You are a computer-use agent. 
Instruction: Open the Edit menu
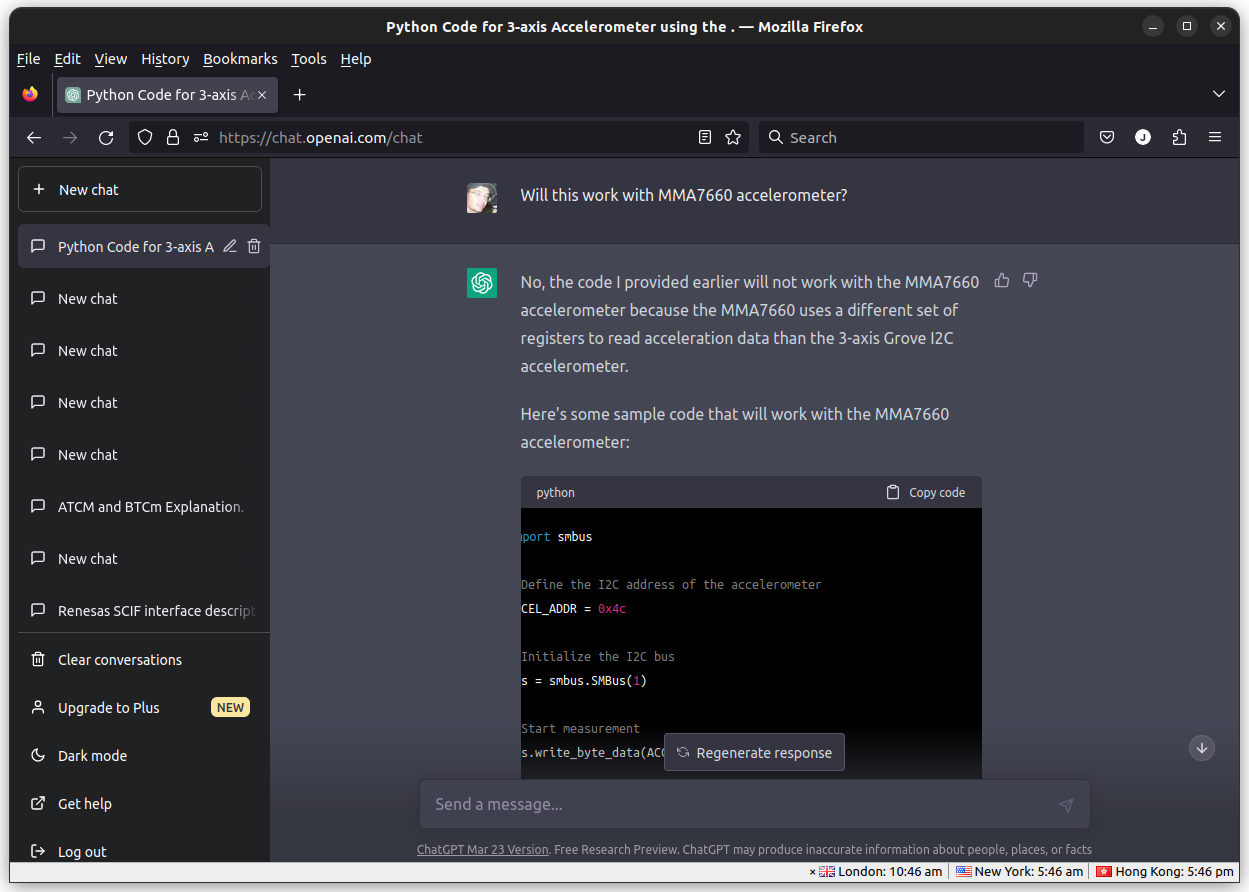pyautogui.click(x=68, y=59)
